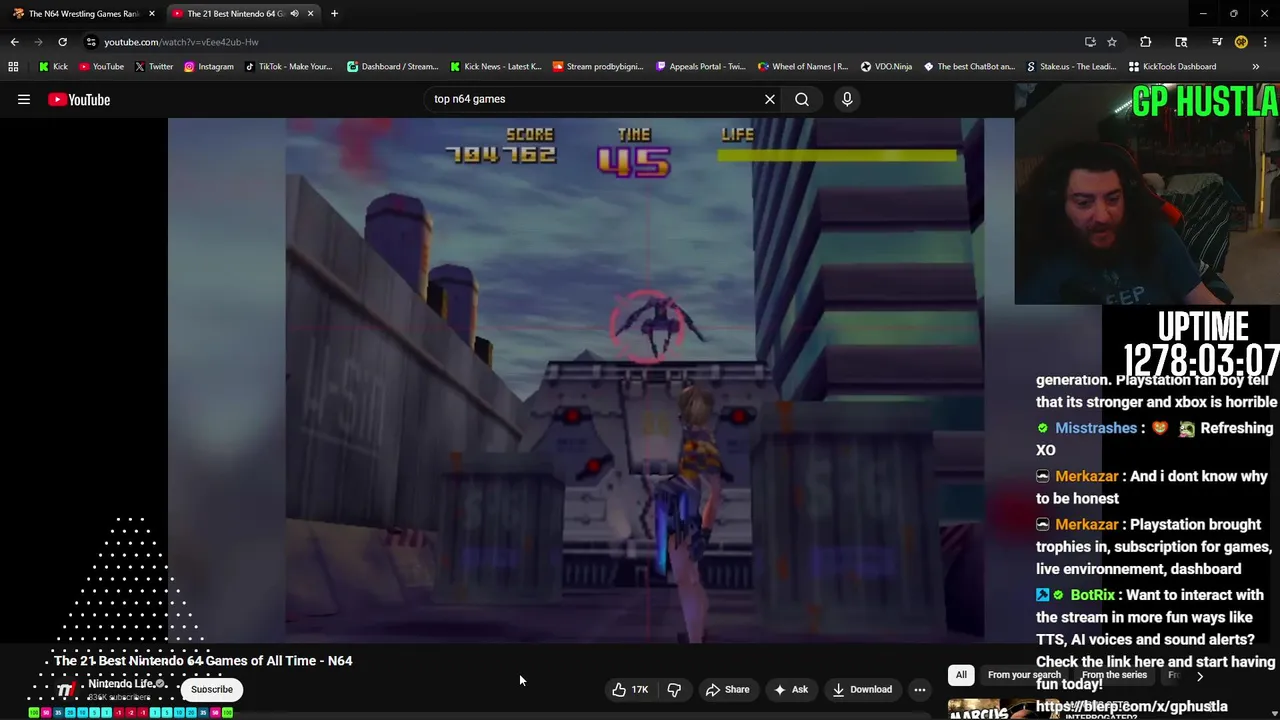This screenshot has height=720, width=1280.
Task: Expand hidden bookmarks with double chevron
Action: pyautogui.click(x=1255, y=67)
